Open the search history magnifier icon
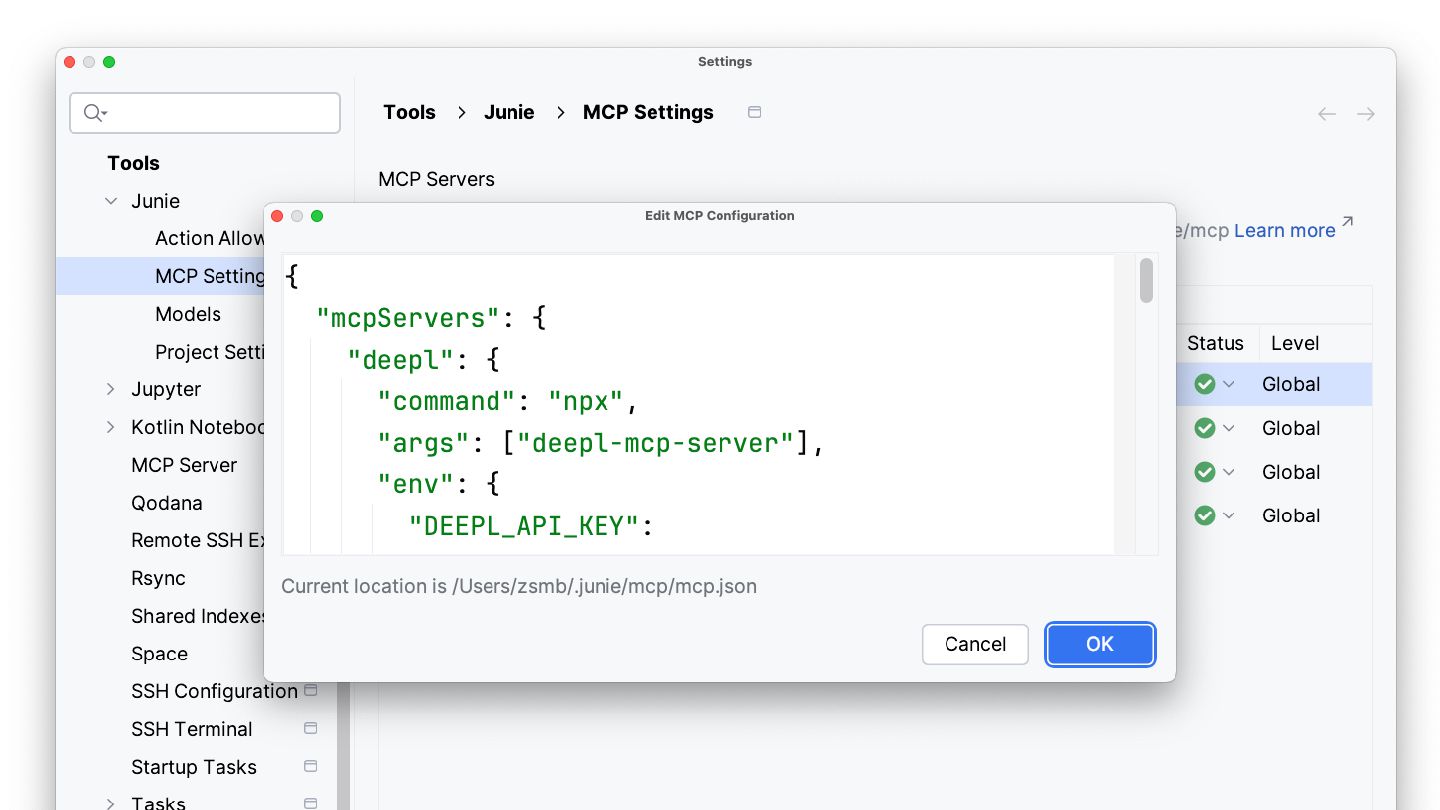 (x=95, y=113)
